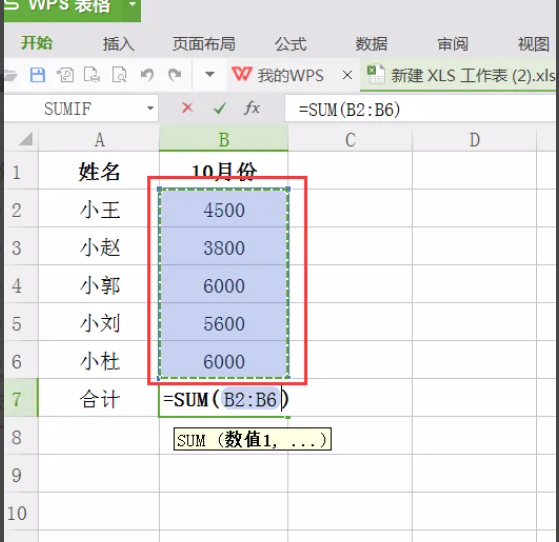The height and width of the screenshot is (542, 559).
Task: Click 6000 in the 小郭 row
Action: (224, 285)
